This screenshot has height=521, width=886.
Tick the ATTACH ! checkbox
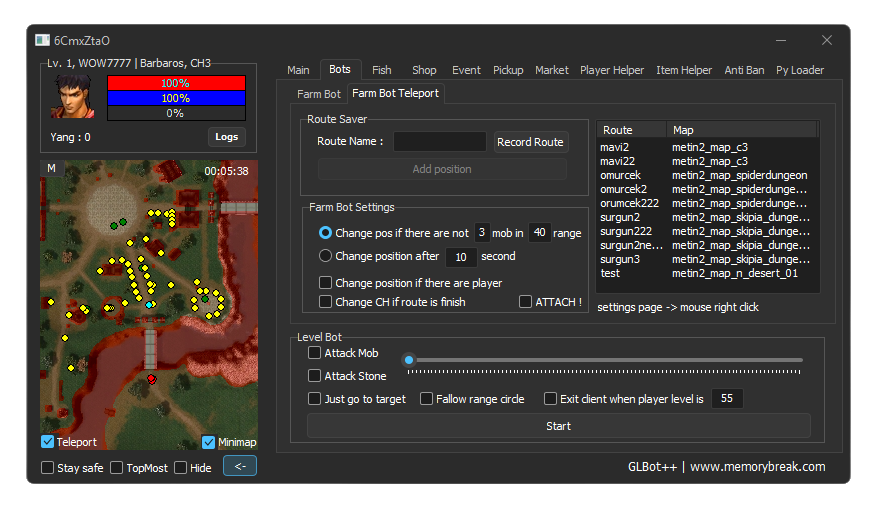[525, 302]
